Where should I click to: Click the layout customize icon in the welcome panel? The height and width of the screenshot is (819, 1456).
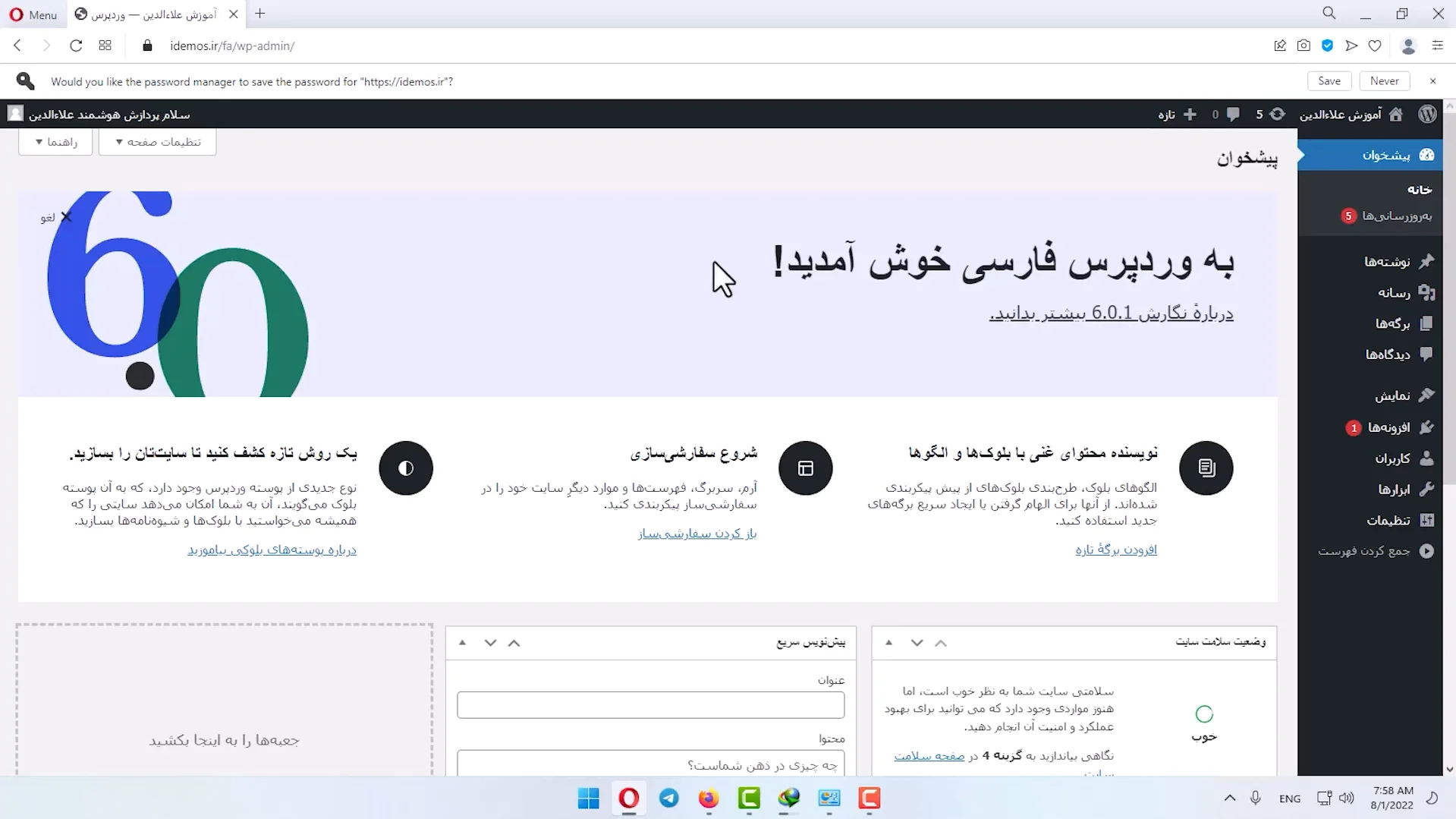pyautogui.click(x=805, y=468)
